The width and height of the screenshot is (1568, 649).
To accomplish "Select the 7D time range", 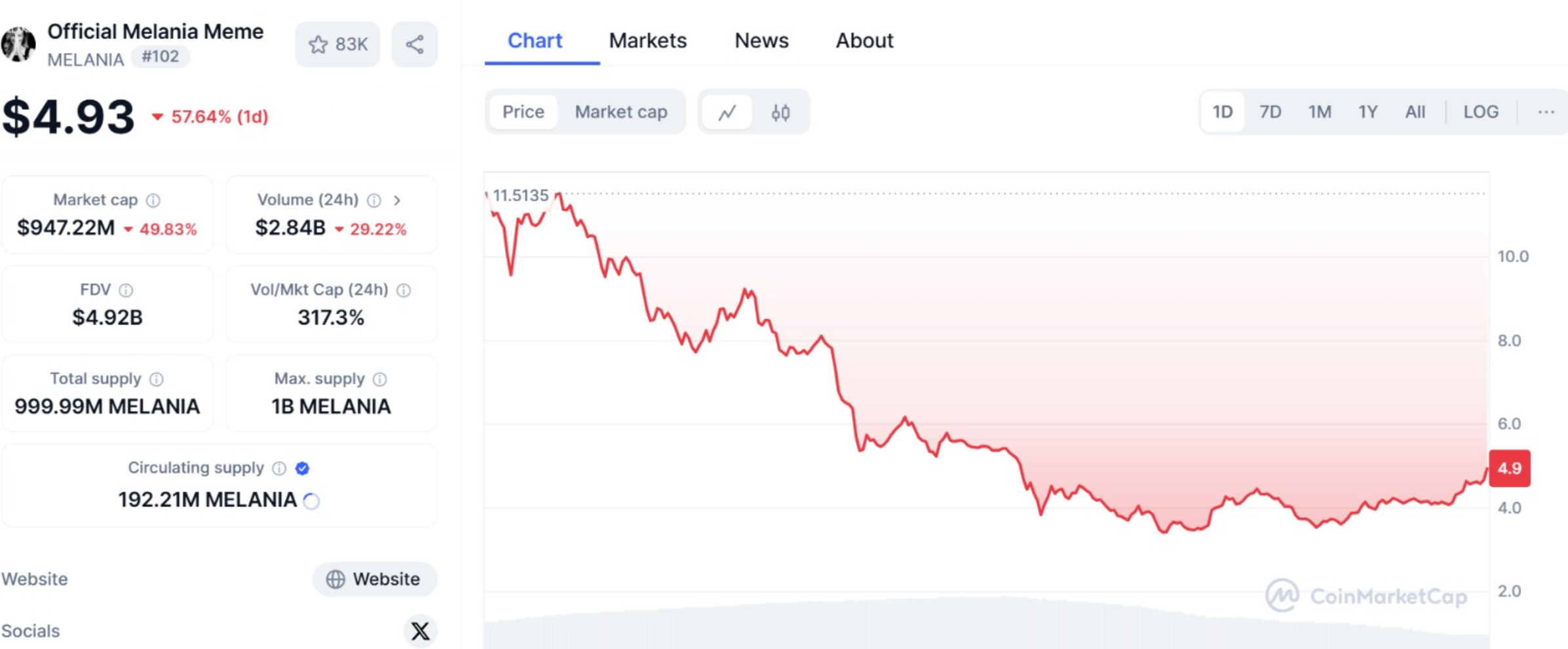I will [1270, 112].
